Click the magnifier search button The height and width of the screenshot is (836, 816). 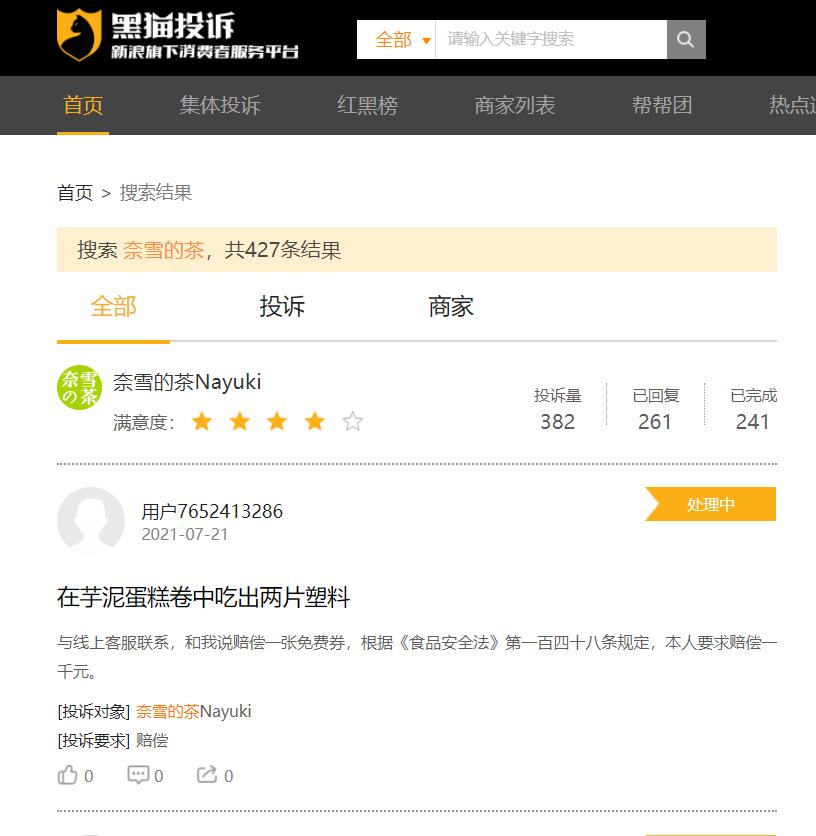[686, 39]
